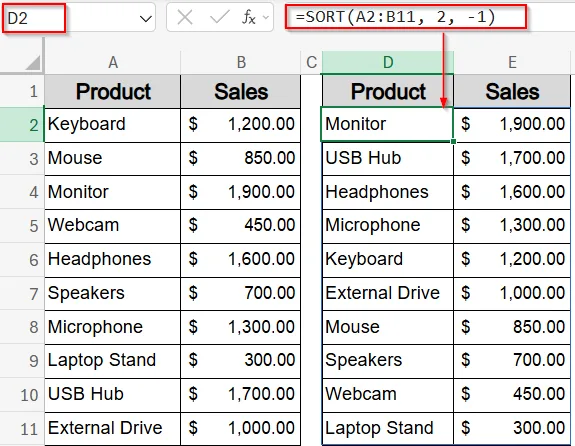Select the 1,000.00 cell in column E
This screenshot has height=446, width=575.
point(512,293)
